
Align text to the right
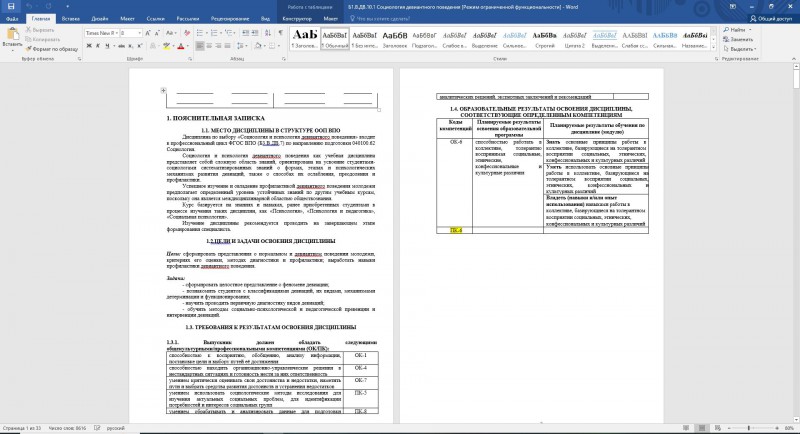point(218,46)
